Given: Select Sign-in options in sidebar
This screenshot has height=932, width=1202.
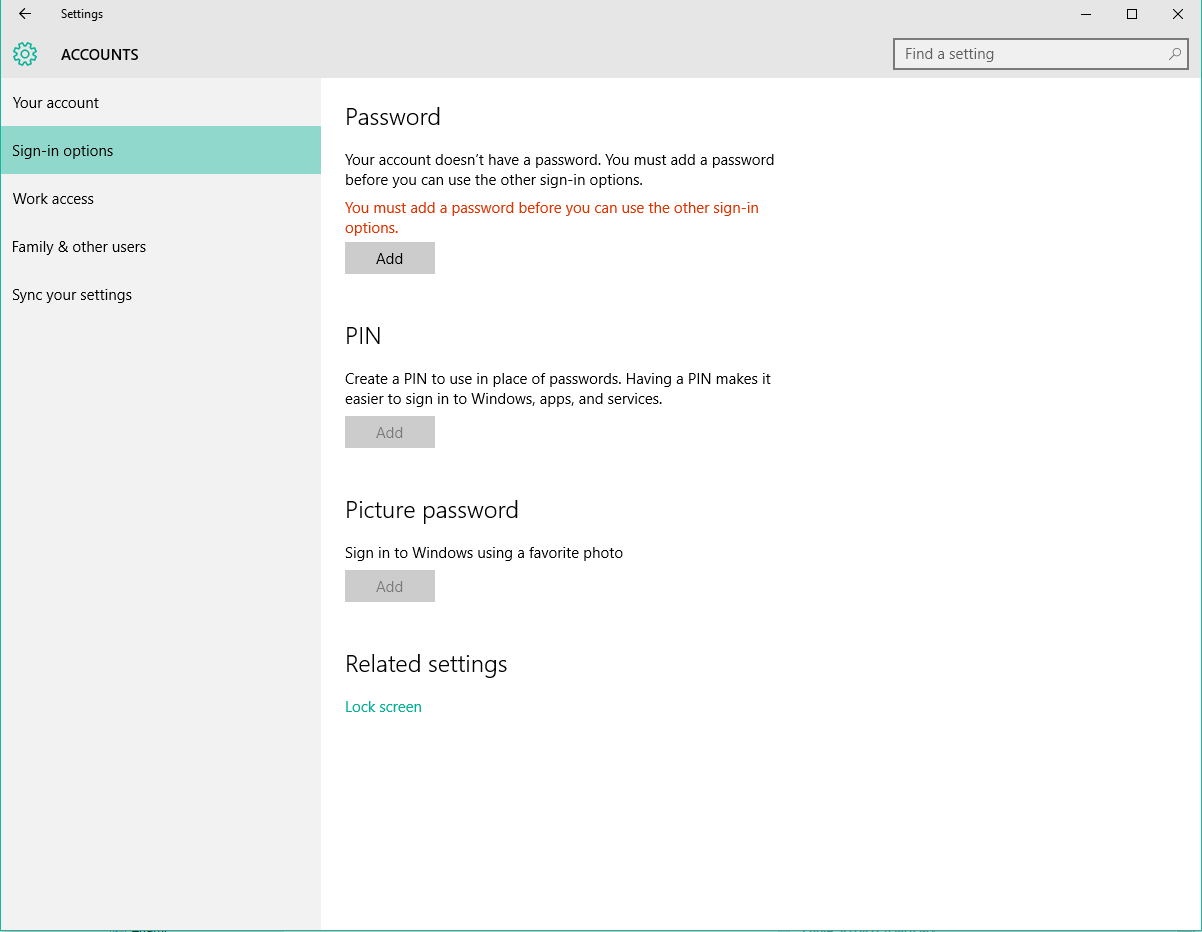Looking at the screenshot, I should point(161,150).
